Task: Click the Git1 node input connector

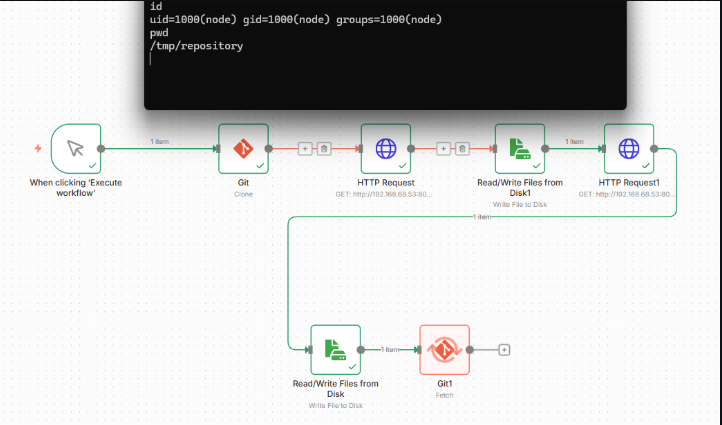Action: (418, 349)
